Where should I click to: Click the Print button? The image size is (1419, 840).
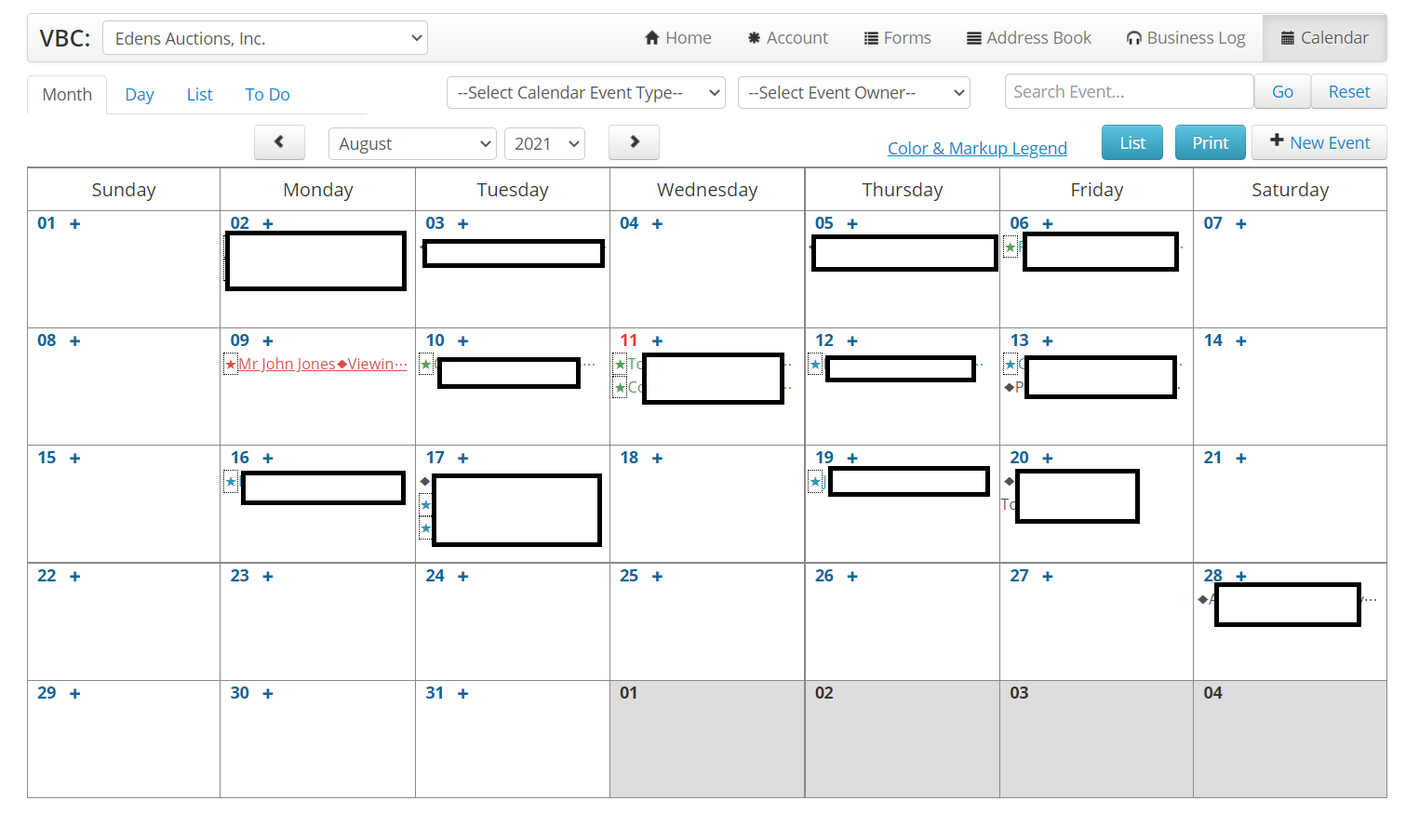pyautogui.click(x=1210, y=142)
